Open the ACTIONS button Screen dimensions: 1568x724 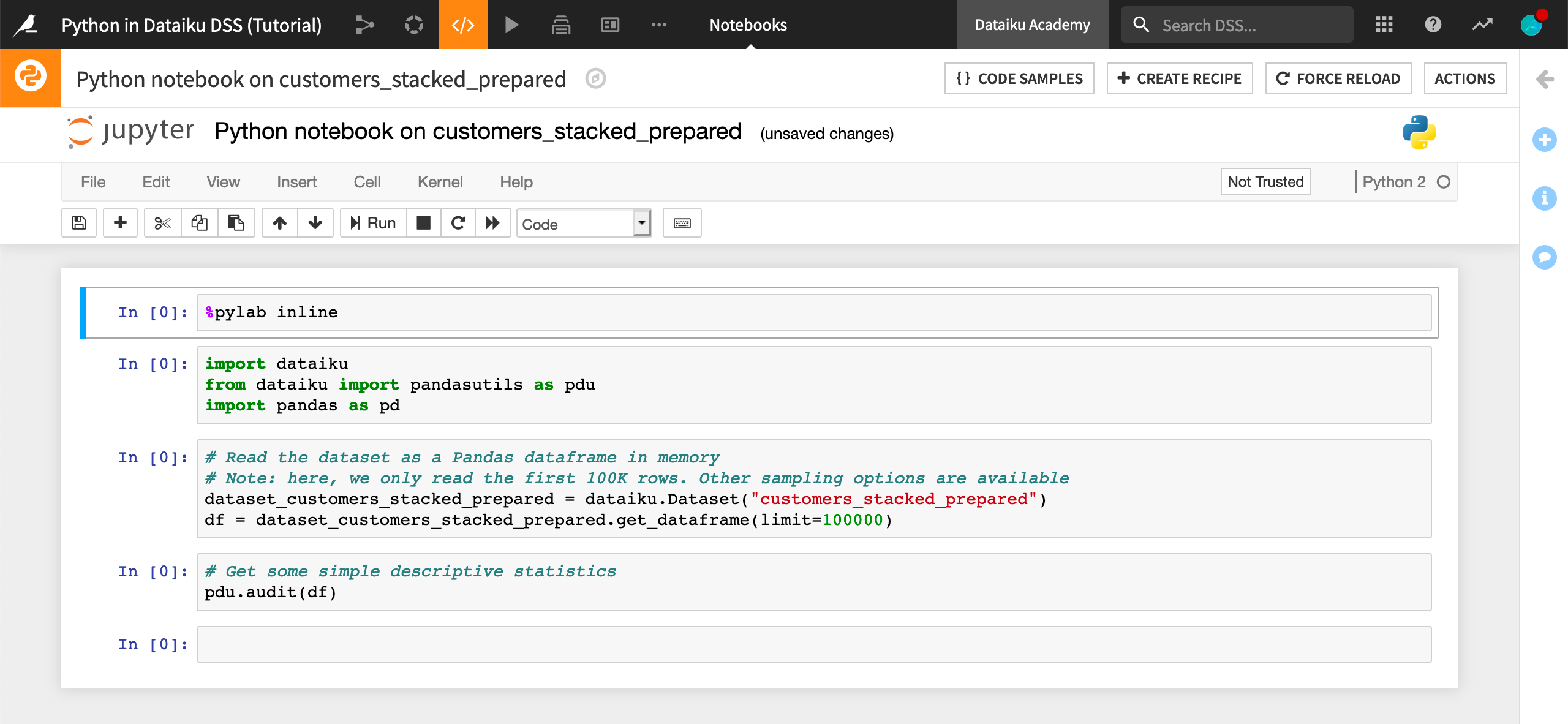pyautogui.click(x=1465, y=78)
